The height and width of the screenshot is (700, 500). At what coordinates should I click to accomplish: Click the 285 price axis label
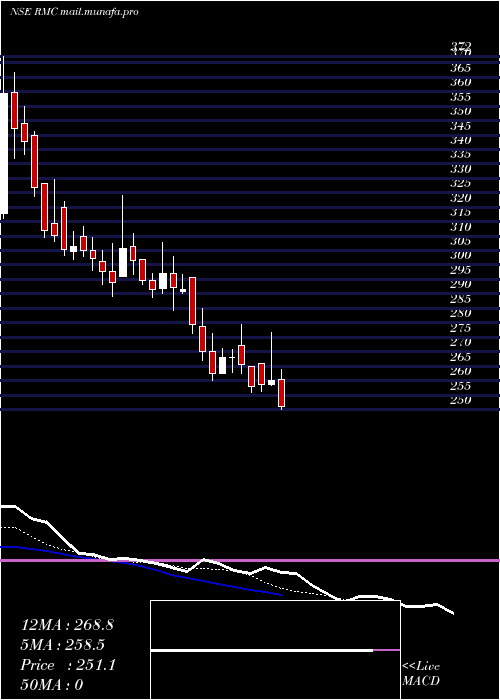click(x=461, y=299)
